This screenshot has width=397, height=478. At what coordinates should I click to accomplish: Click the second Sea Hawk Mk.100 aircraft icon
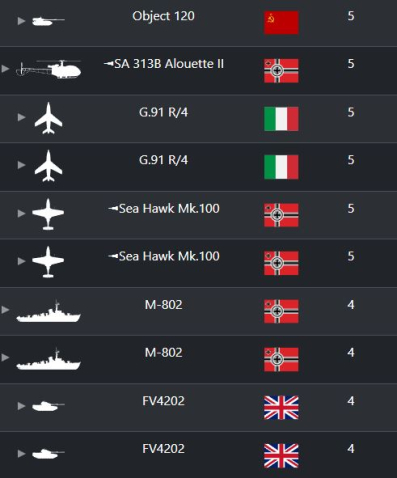(x=48, y=262)
